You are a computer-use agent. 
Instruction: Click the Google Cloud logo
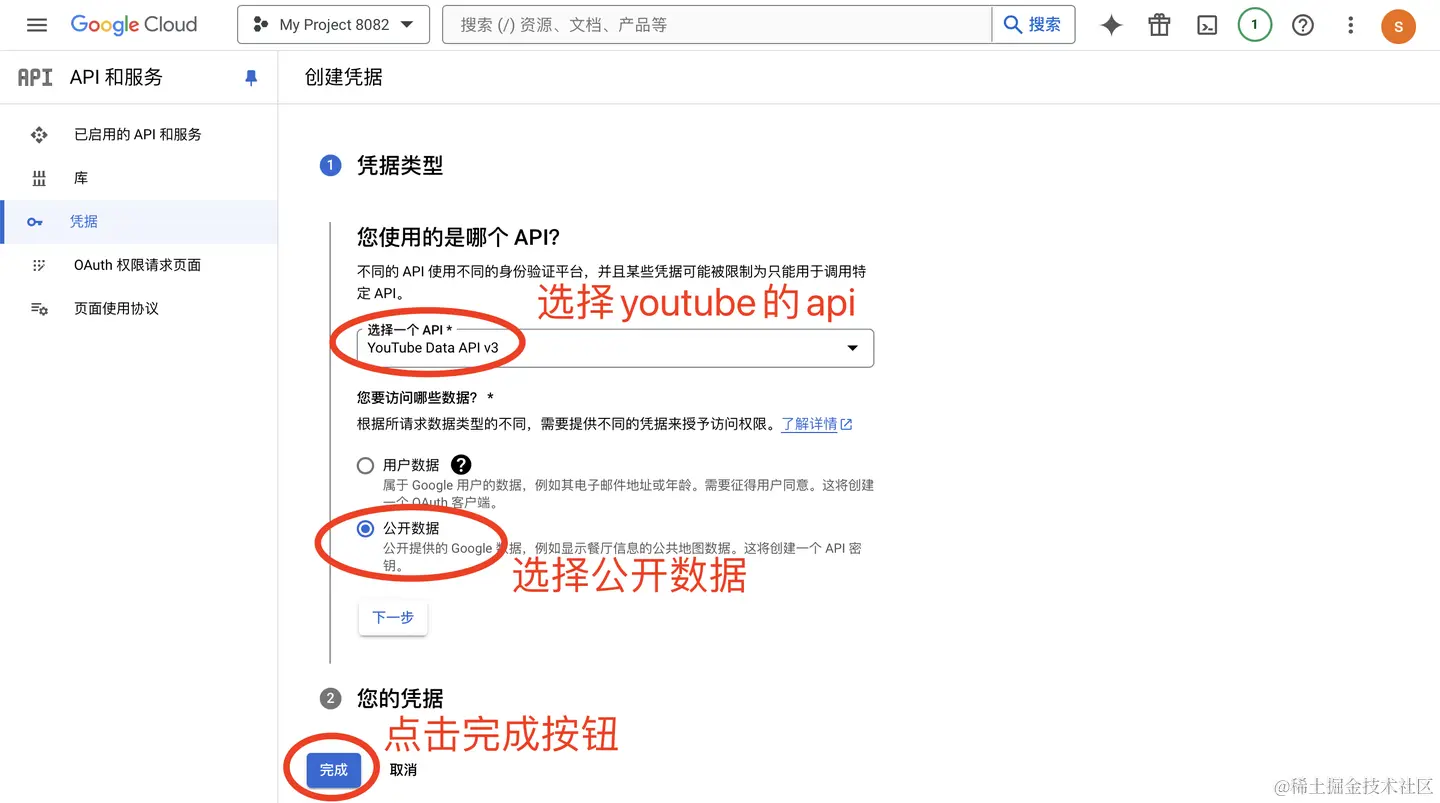[134, 25]
